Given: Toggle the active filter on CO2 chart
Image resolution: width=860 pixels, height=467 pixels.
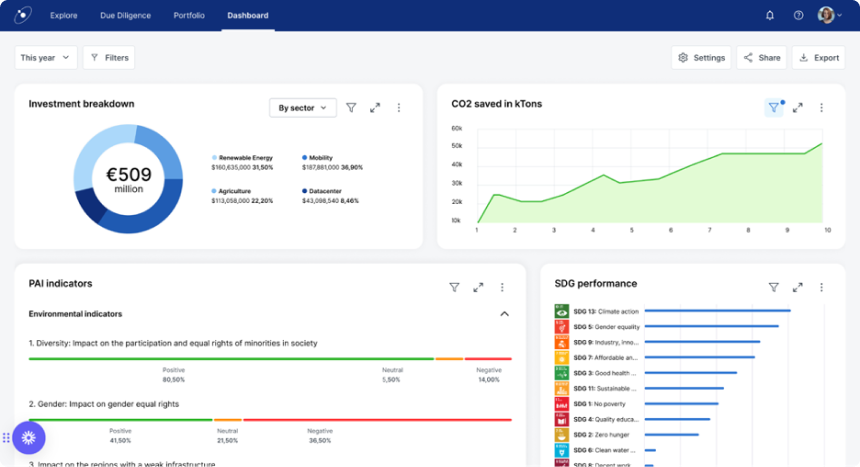Looking at the screenshot, I should pyautogui.click(x=773, y=108).
